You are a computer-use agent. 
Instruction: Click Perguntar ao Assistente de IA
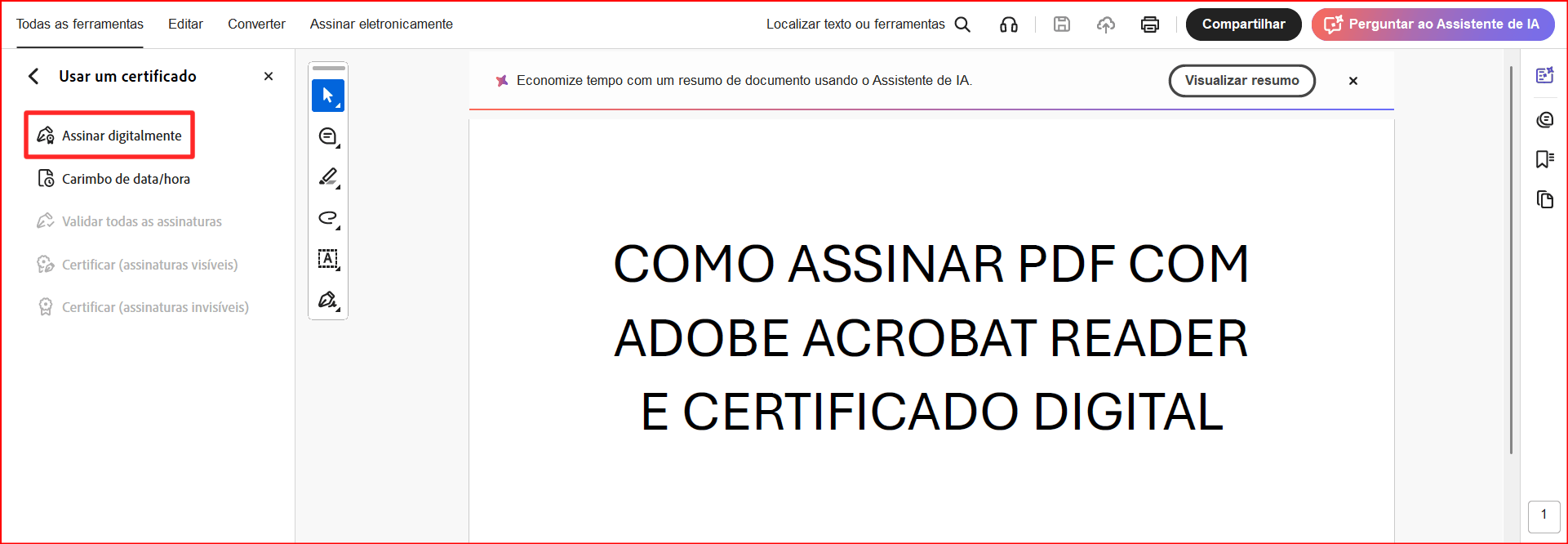[1433, 25]
